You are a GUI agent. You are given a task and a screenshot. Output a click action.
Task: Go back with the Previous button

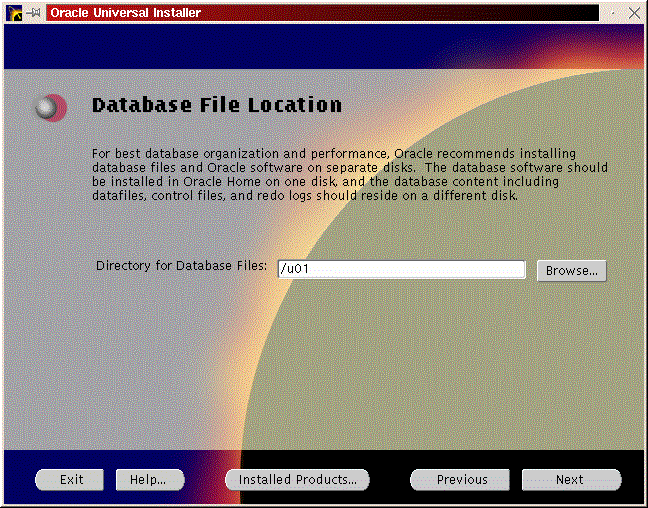461,480
